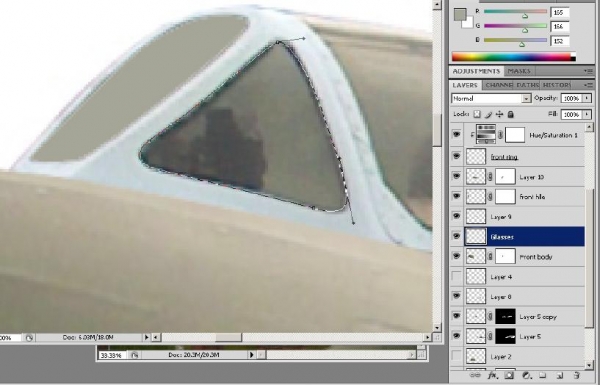
Task: Switch to the Channels tab
Action: [x=499, y=85]
